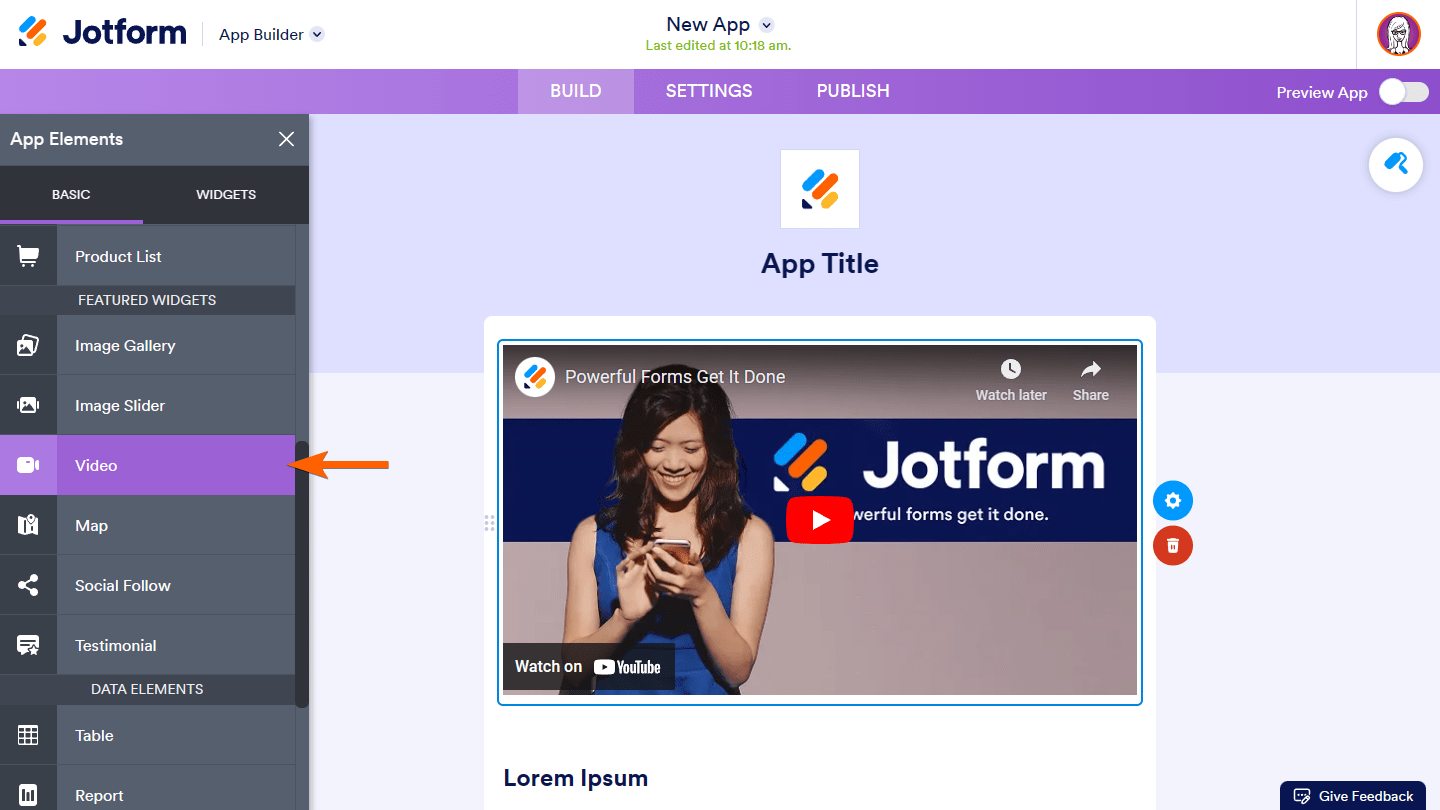Click the Share arrow in the video
This screenshot has height=810, width=1440.
[x=1091, y=369]
